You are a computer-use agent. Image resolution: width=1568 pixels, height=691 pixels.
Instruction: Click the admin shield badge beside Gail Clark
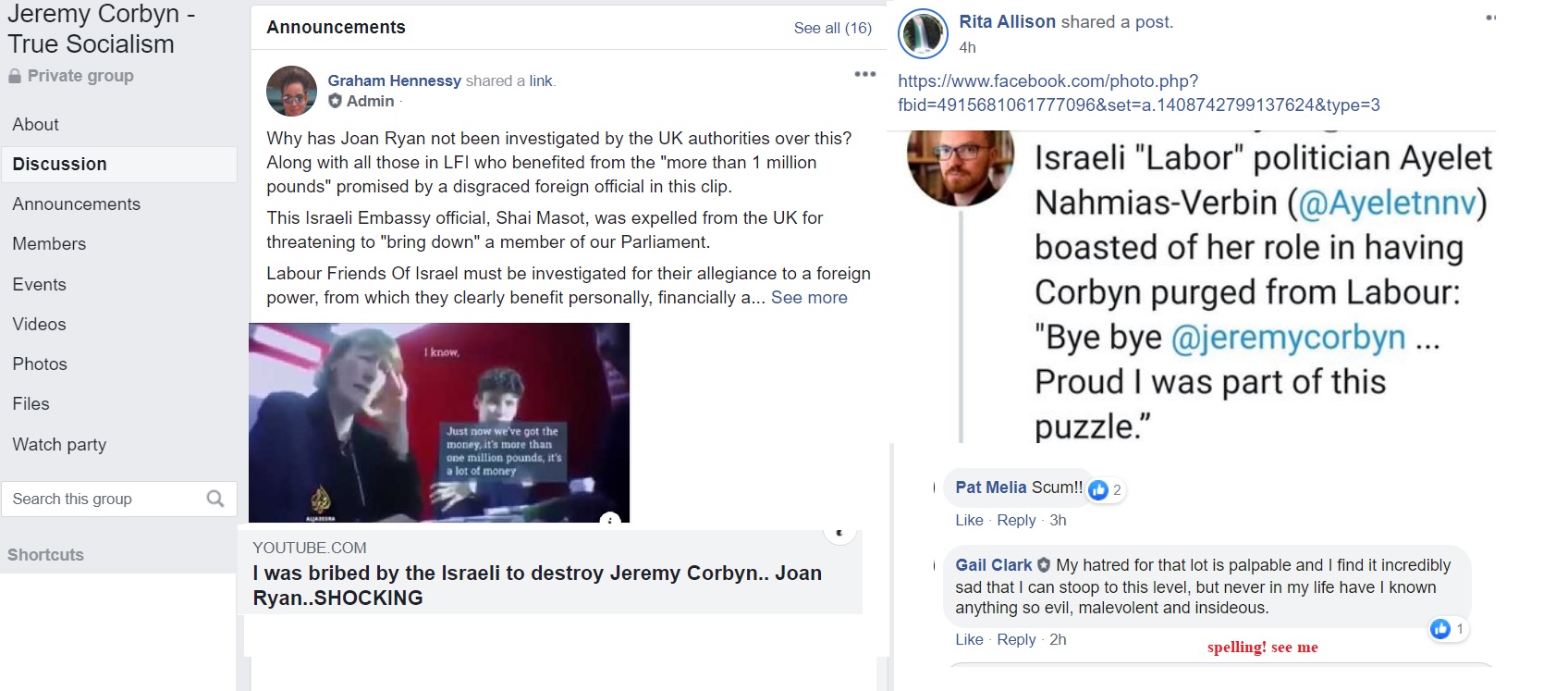click(1044, 564)
